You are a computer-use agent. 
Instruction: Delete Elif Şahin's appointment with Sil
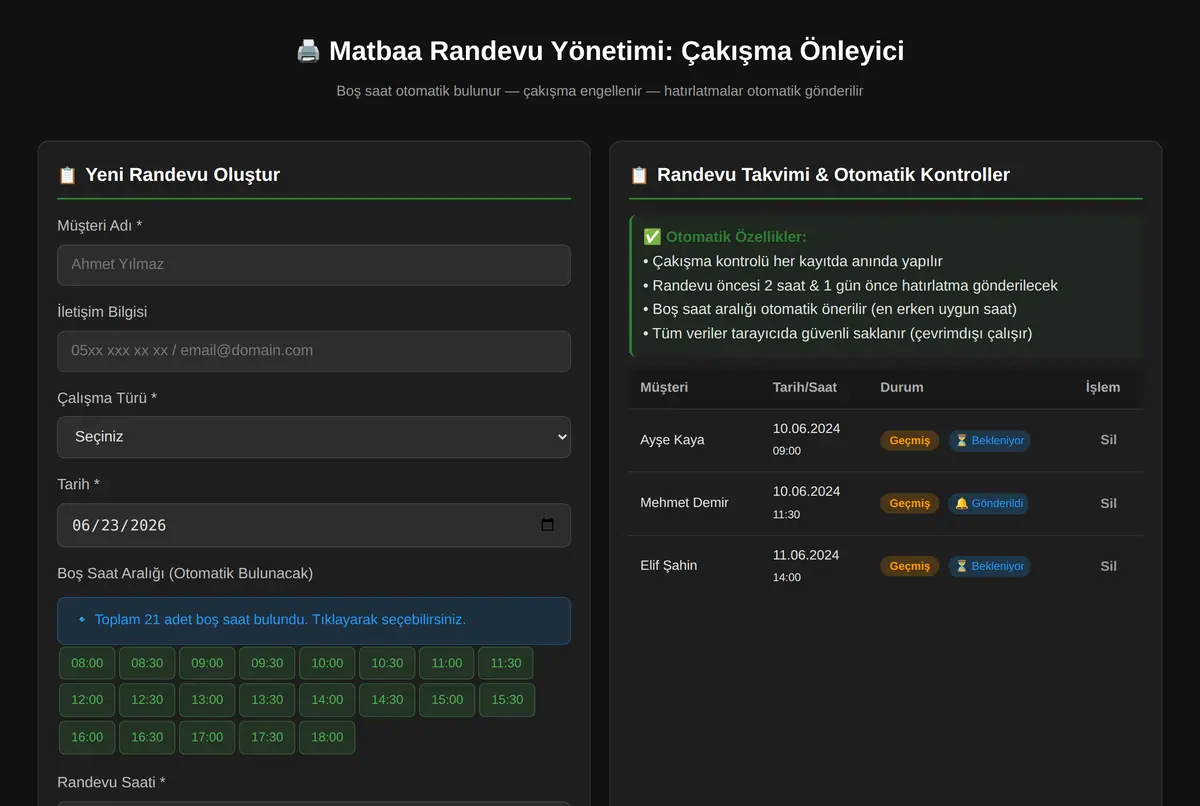(x=1108, y=566)
